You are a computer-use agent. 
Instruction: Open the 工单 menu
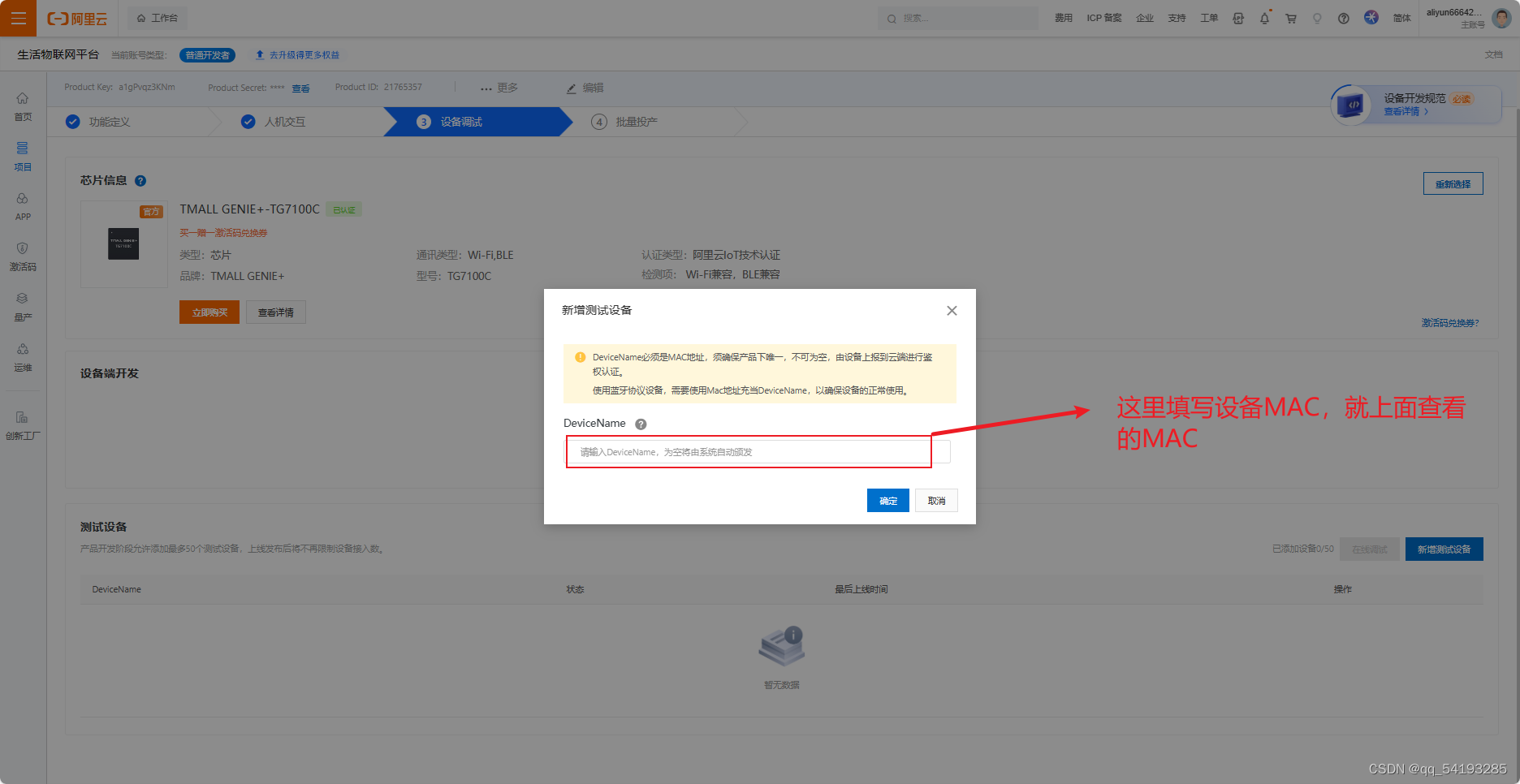click(1209, 18)
